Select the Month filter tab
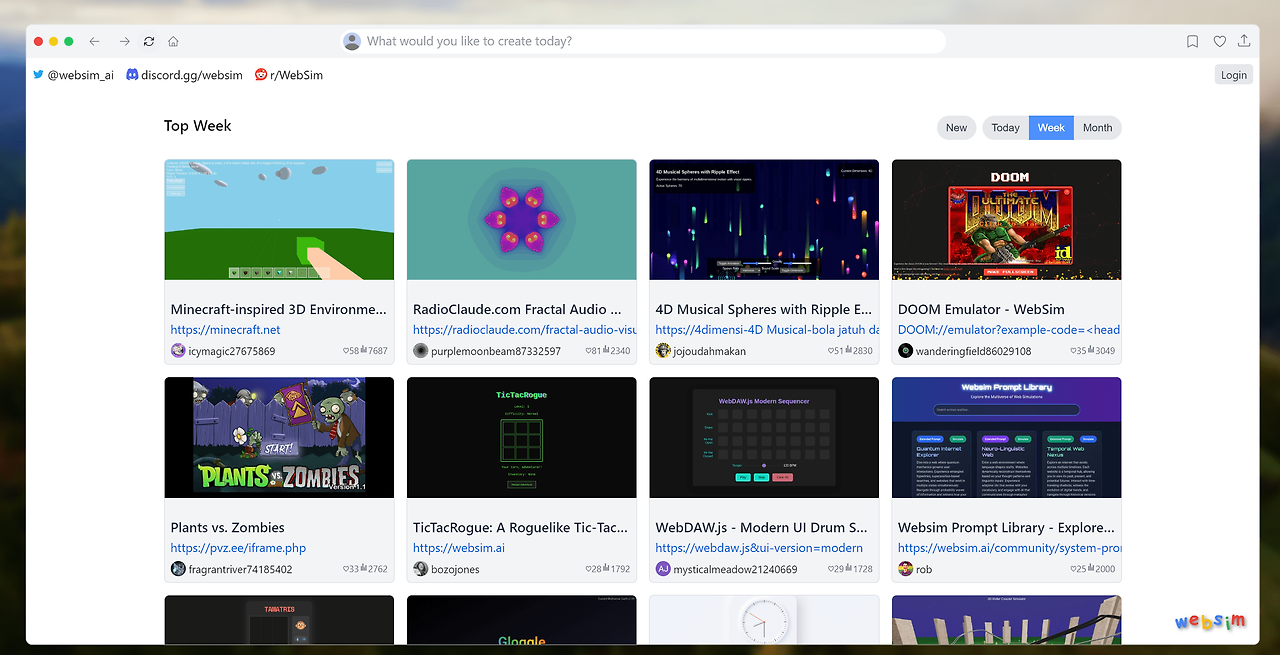Screen dimensions: 1280x655 click(1097, 127)
